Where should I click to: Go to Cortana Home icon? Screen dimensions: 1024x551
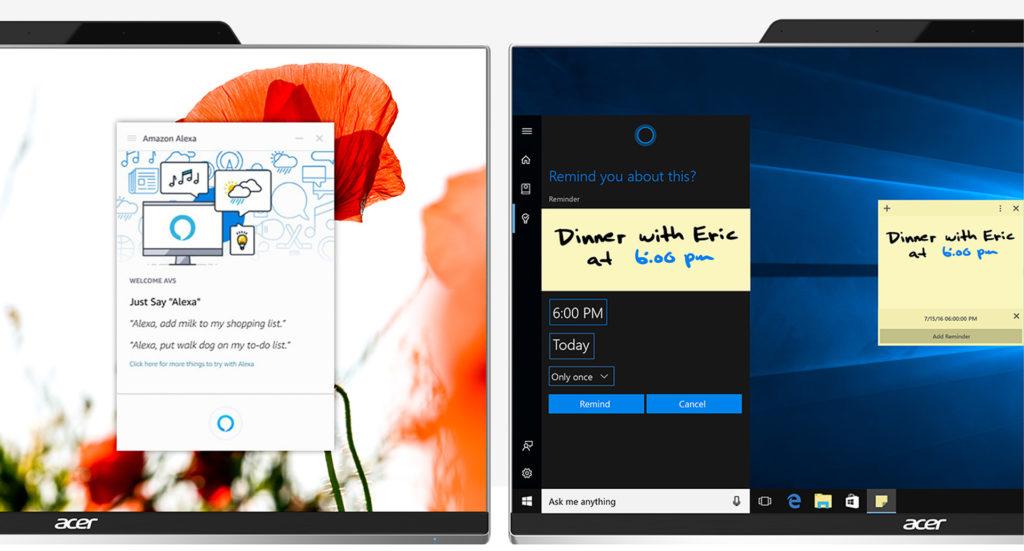click(526, 159)
